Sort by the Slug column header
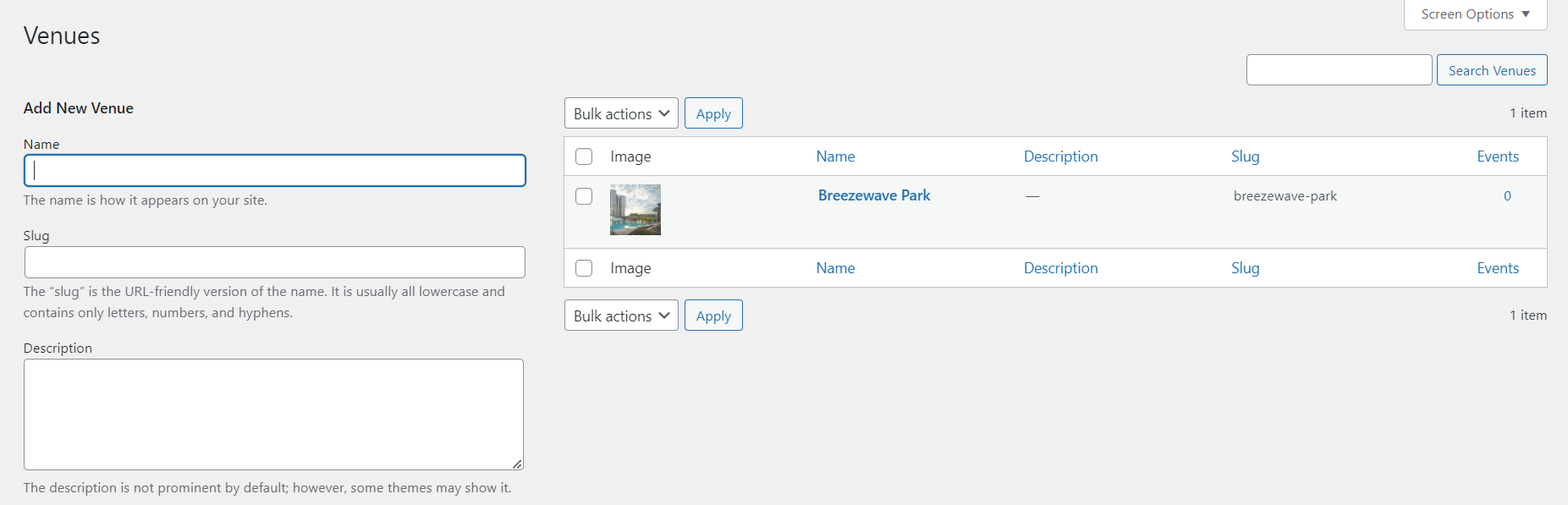 pos(1245,156)
